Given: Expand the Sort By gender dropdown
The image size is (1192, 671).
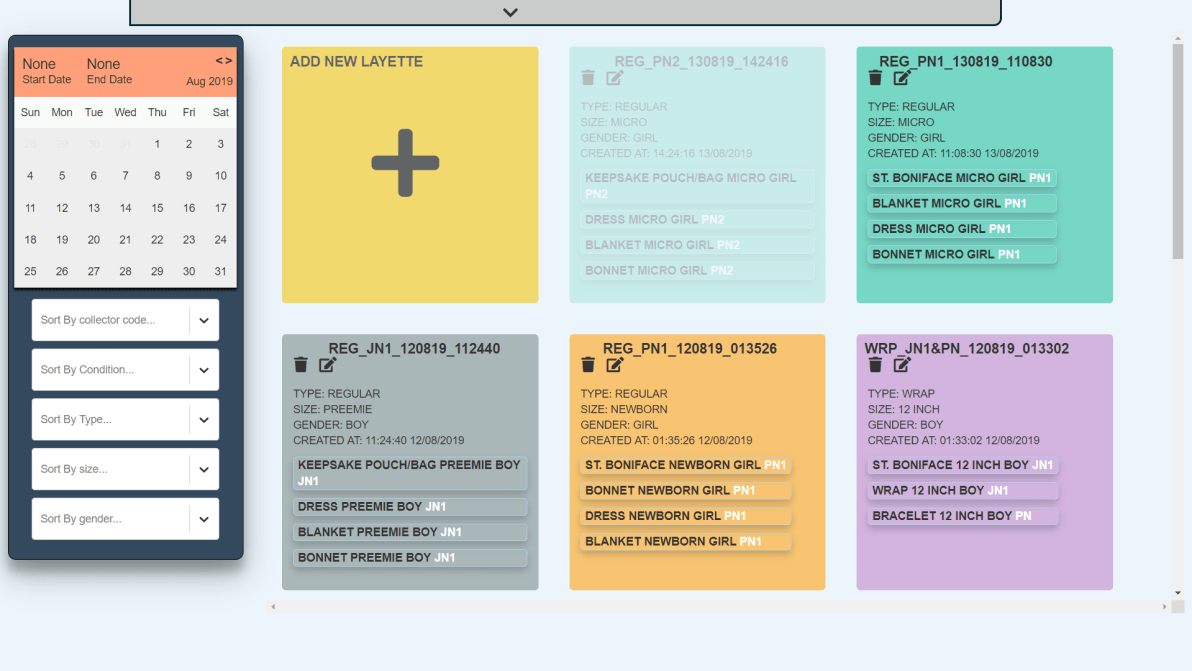Looking at the screenshot, I should click(x=203, y=519).
